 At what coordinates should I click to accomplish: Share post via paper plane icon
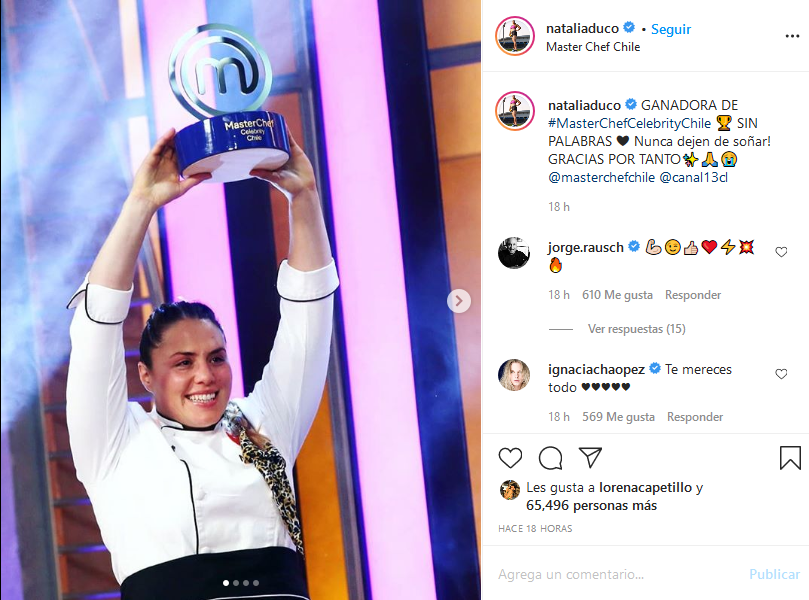point(590,457)
